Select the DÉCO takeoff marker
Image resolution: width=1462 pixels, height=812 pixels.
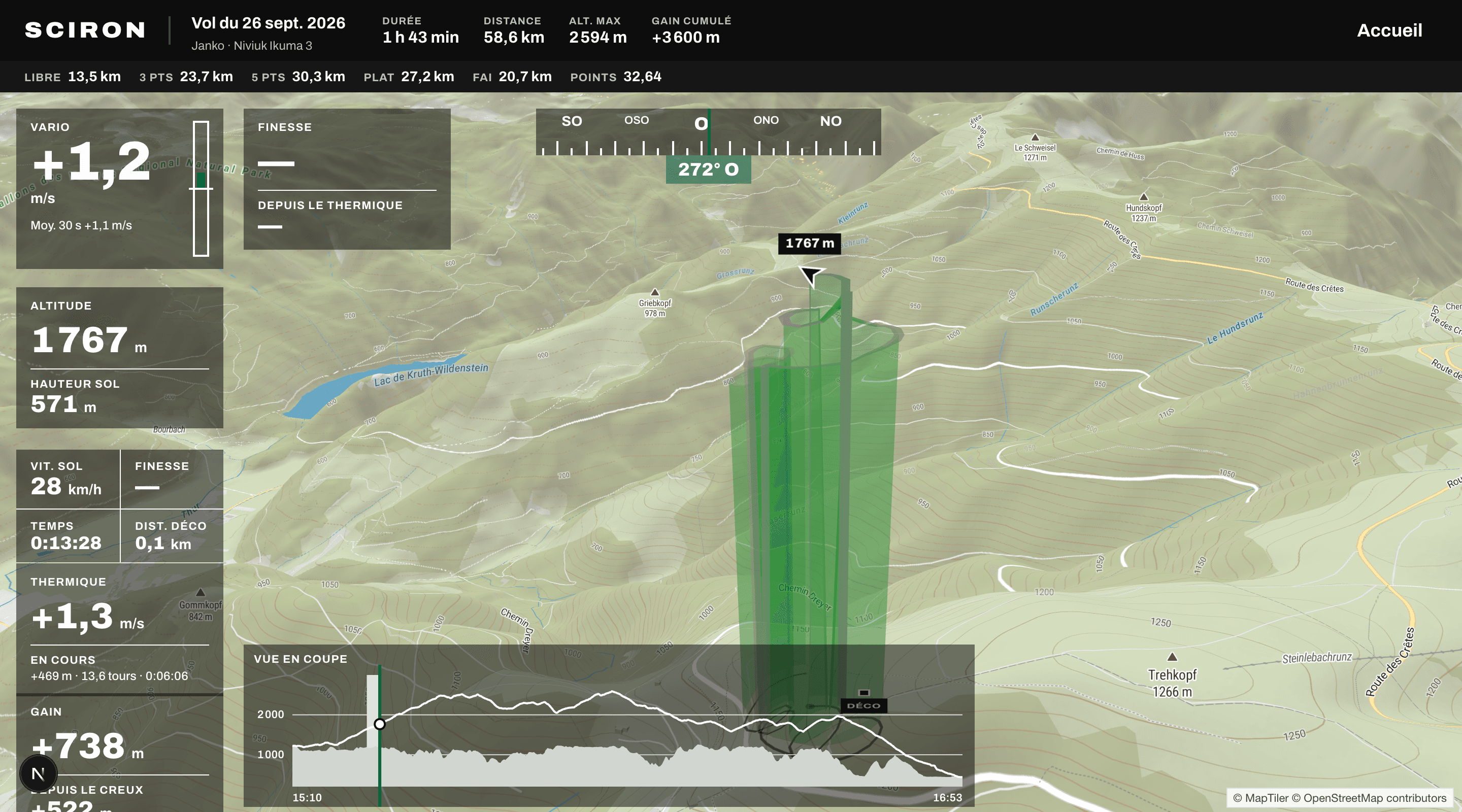(x=863, y=705)
